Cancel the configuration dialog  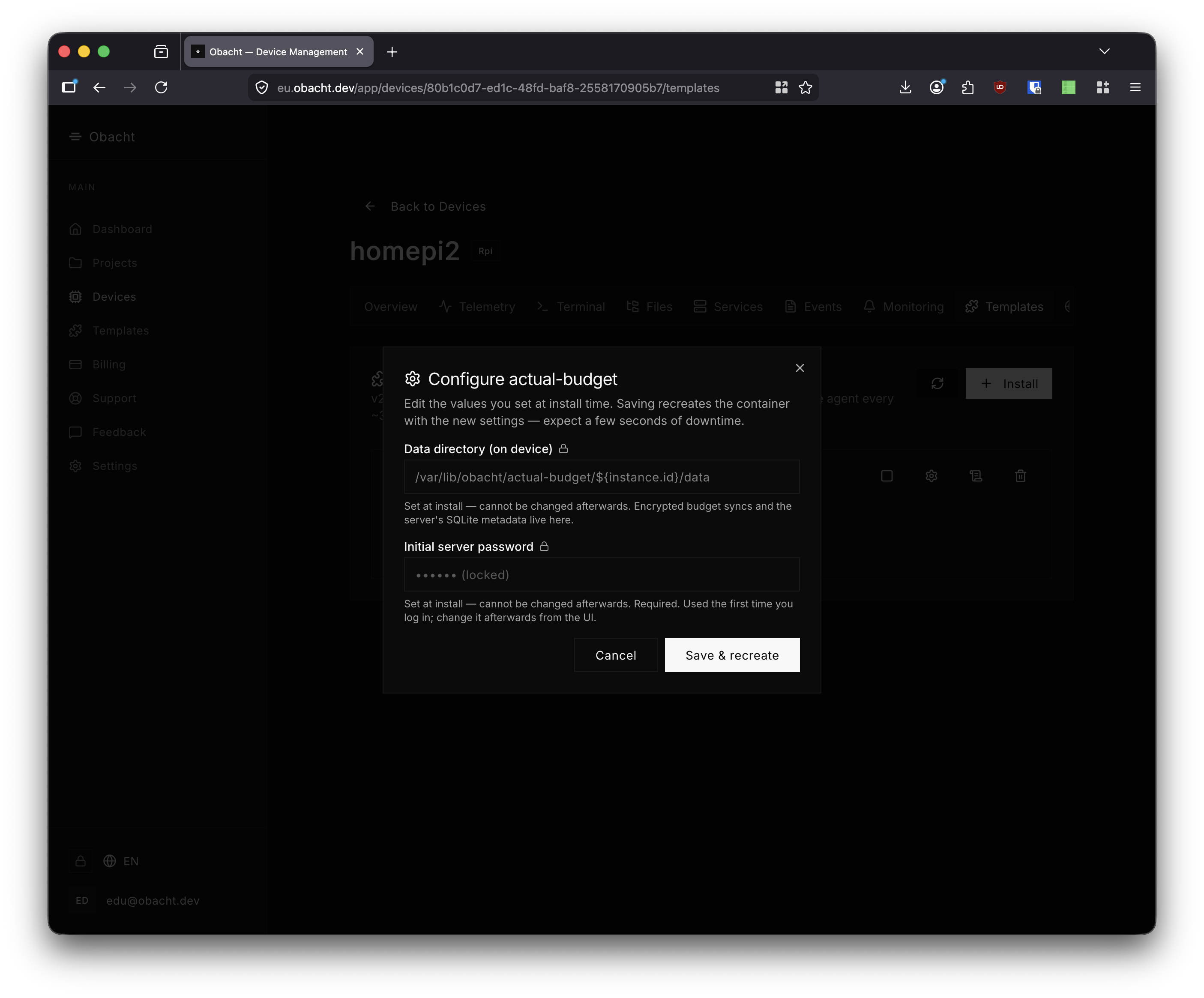pos(616,654)
